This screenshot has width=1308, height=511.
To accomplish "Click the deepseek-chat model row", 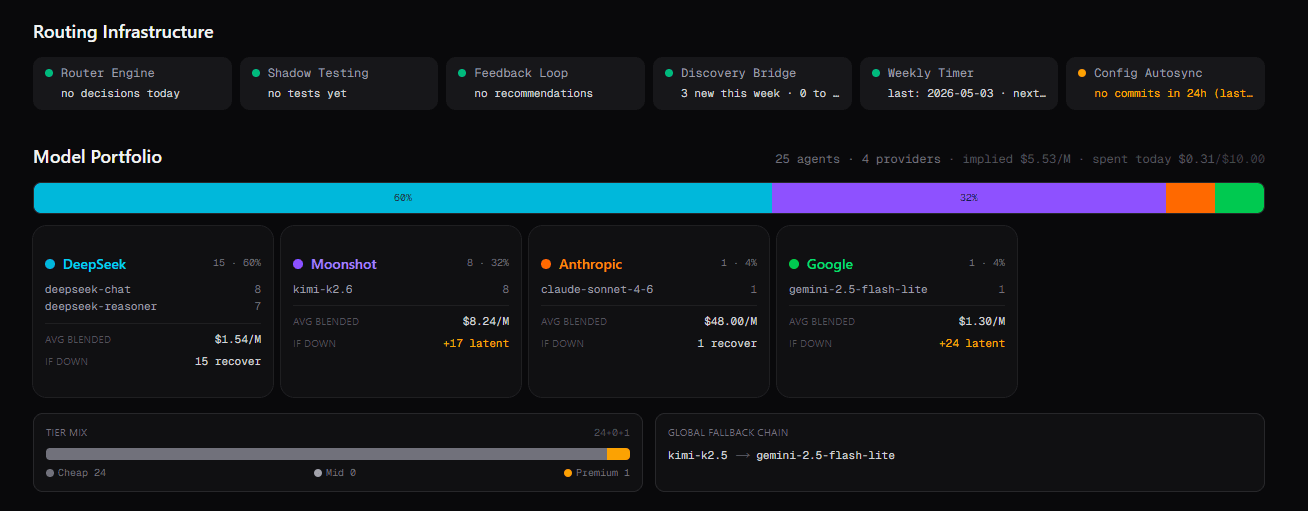I will click(x=153, y=289).
